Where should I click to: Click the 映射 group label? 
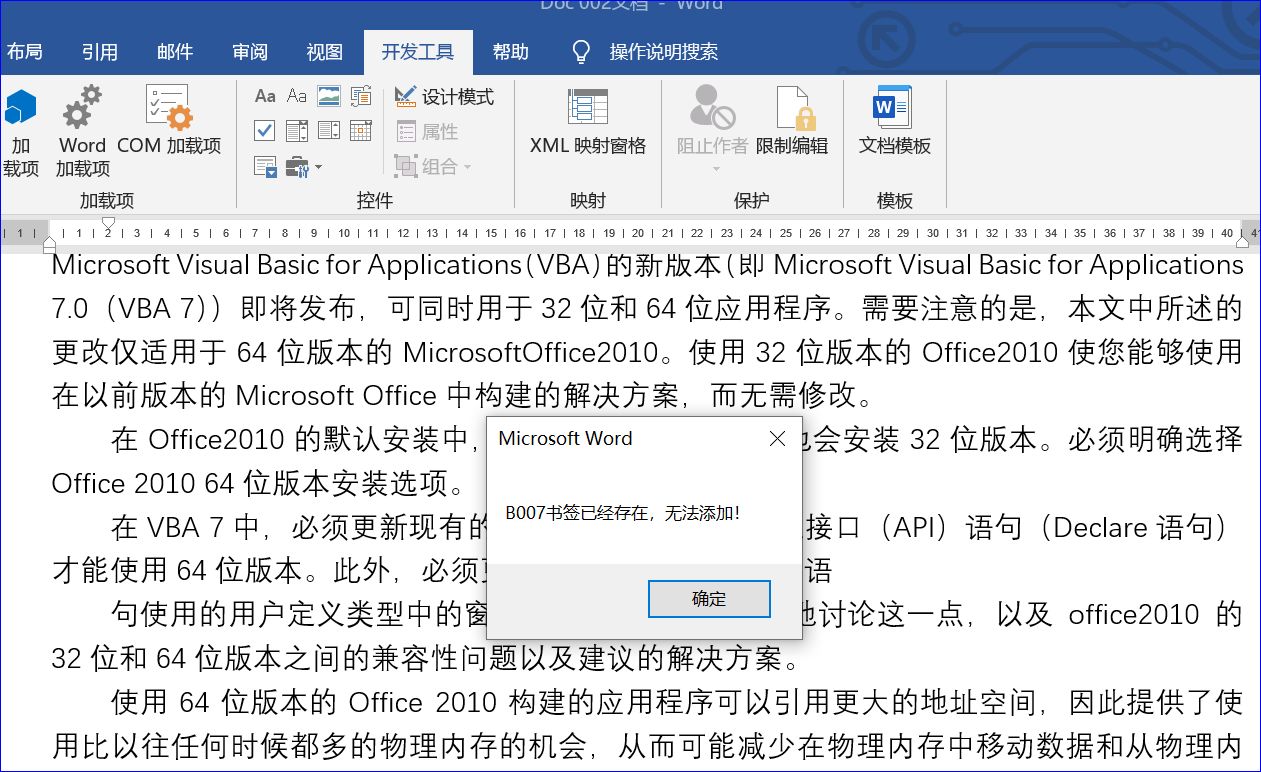588,201
